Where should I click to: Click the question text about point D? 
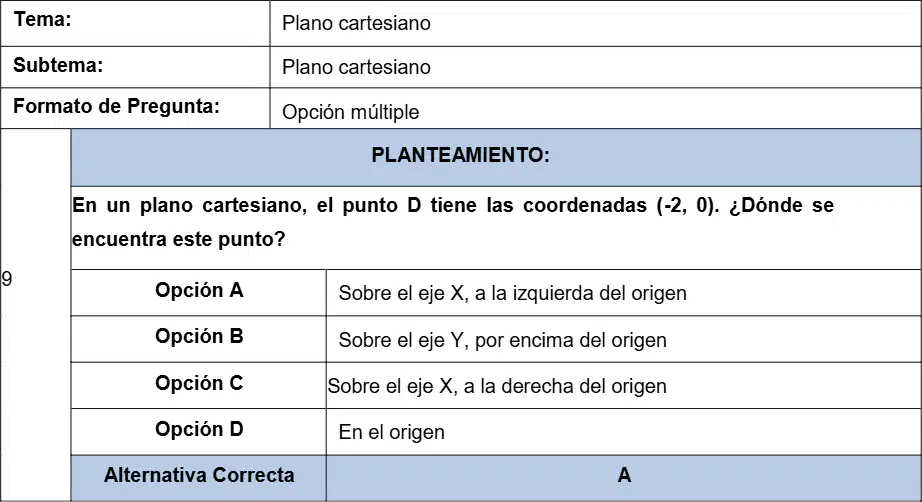pos(453,222)
